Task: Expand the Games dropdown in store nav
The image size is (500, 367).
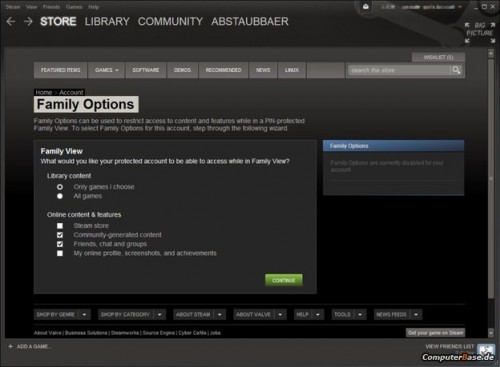Action: coord(106,70)
